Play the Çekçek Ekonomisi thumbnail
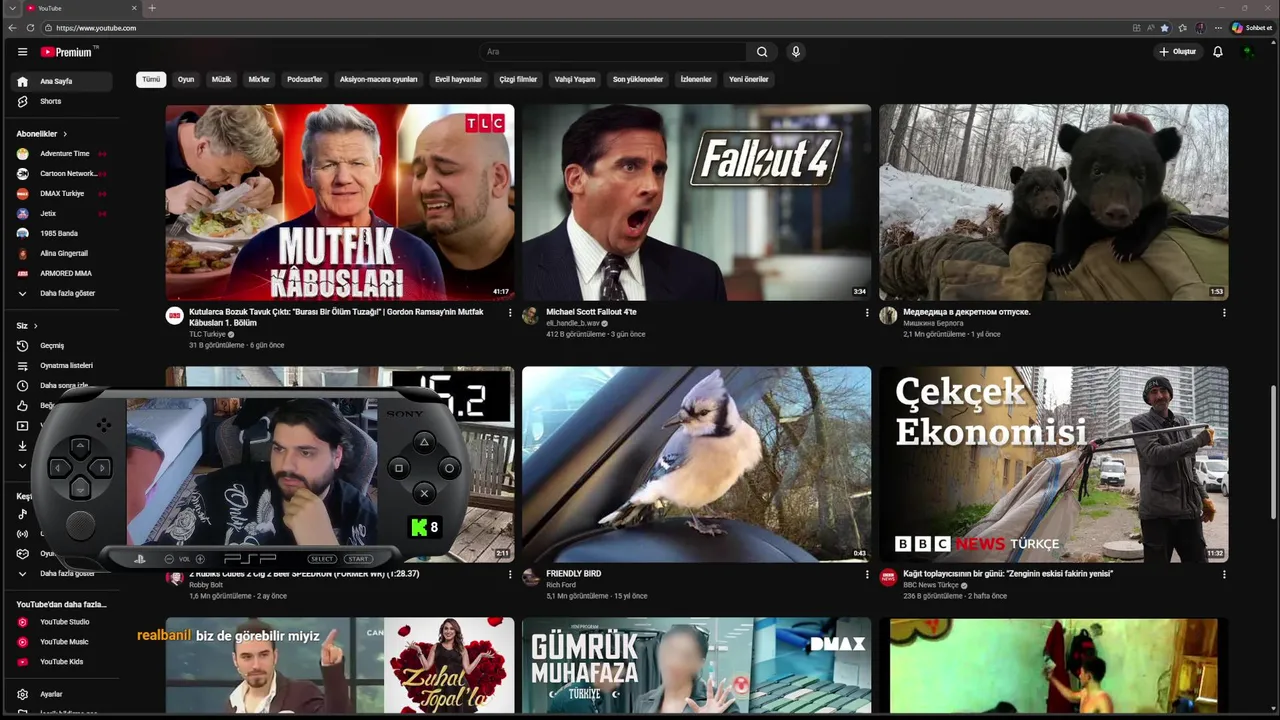The width and height of the screenshot is (1280, 720). click(1053, 464)
